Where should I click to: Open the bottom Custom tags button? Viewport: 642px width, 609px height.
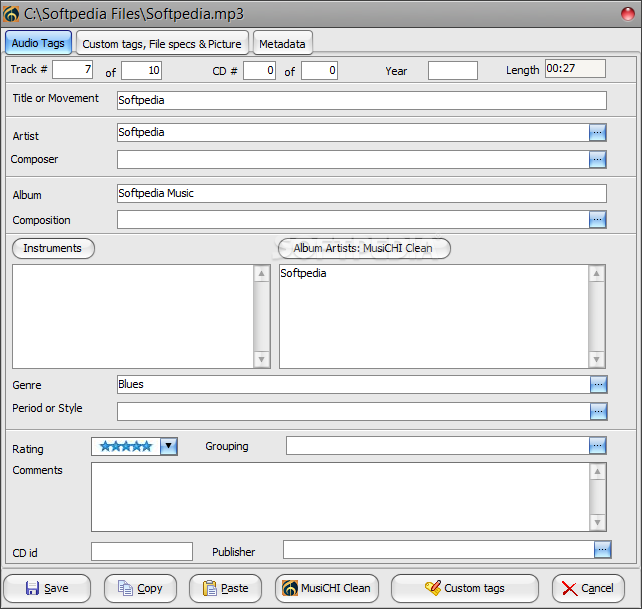[x=465, y=589]
